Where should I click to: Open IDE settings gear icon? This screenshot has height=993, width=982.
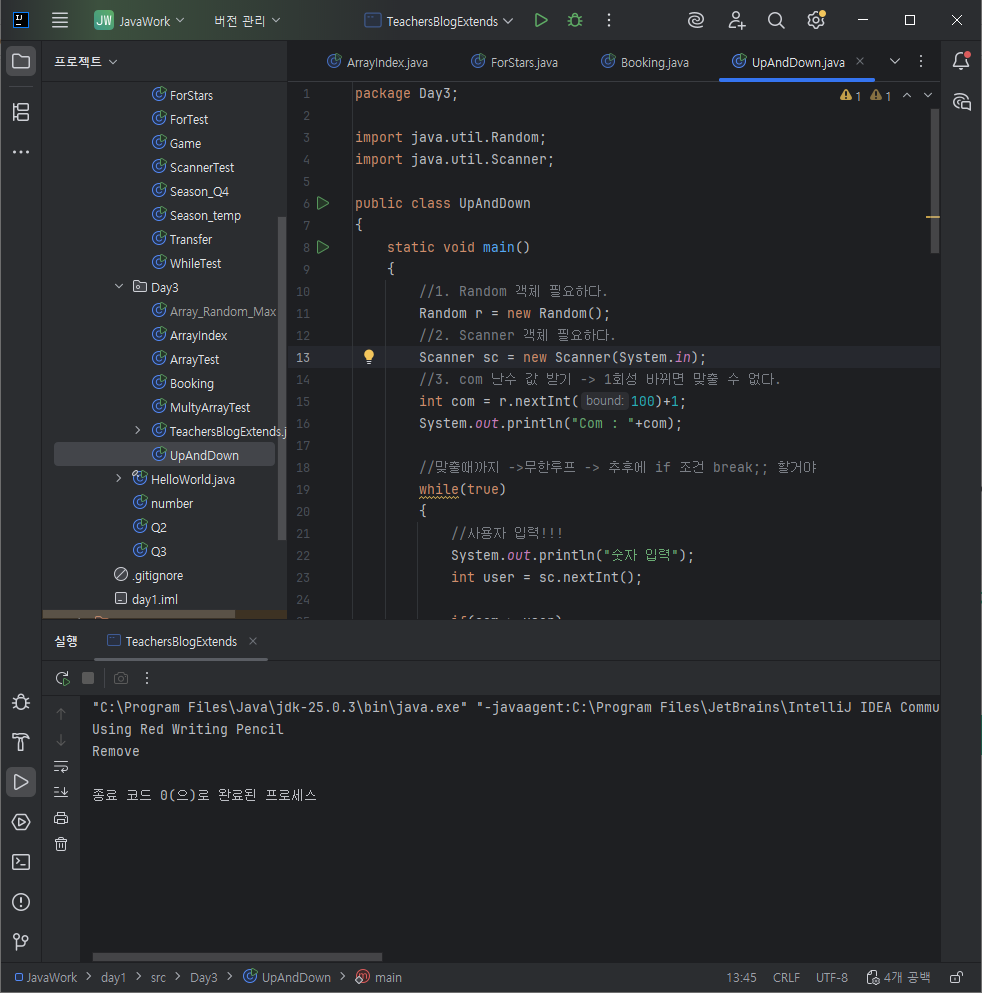point(816,20)
